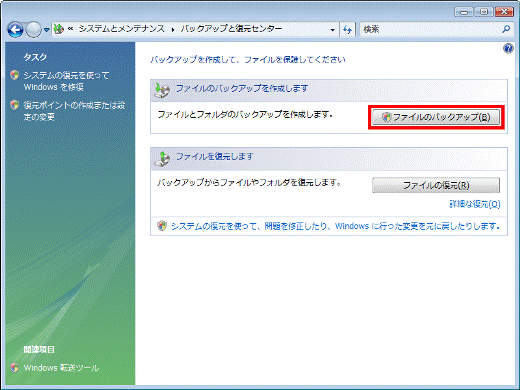Image resolution: width=520 pixels, height=390 pixels.
Task: Open the recent pages dropdown arrow
Action: (x=47, y=30)
